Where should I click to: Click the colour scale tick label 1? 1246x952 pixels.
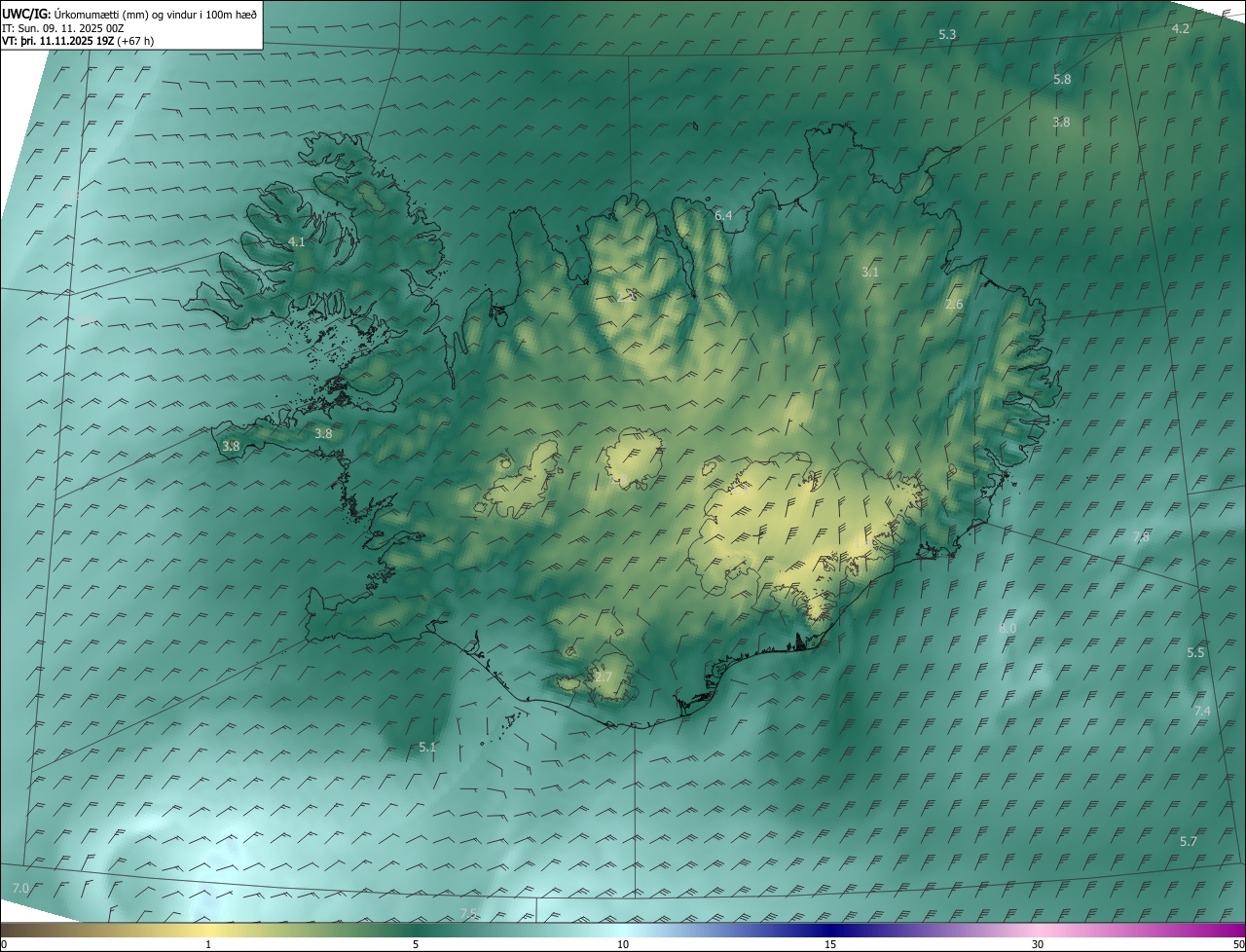point(208,944)
